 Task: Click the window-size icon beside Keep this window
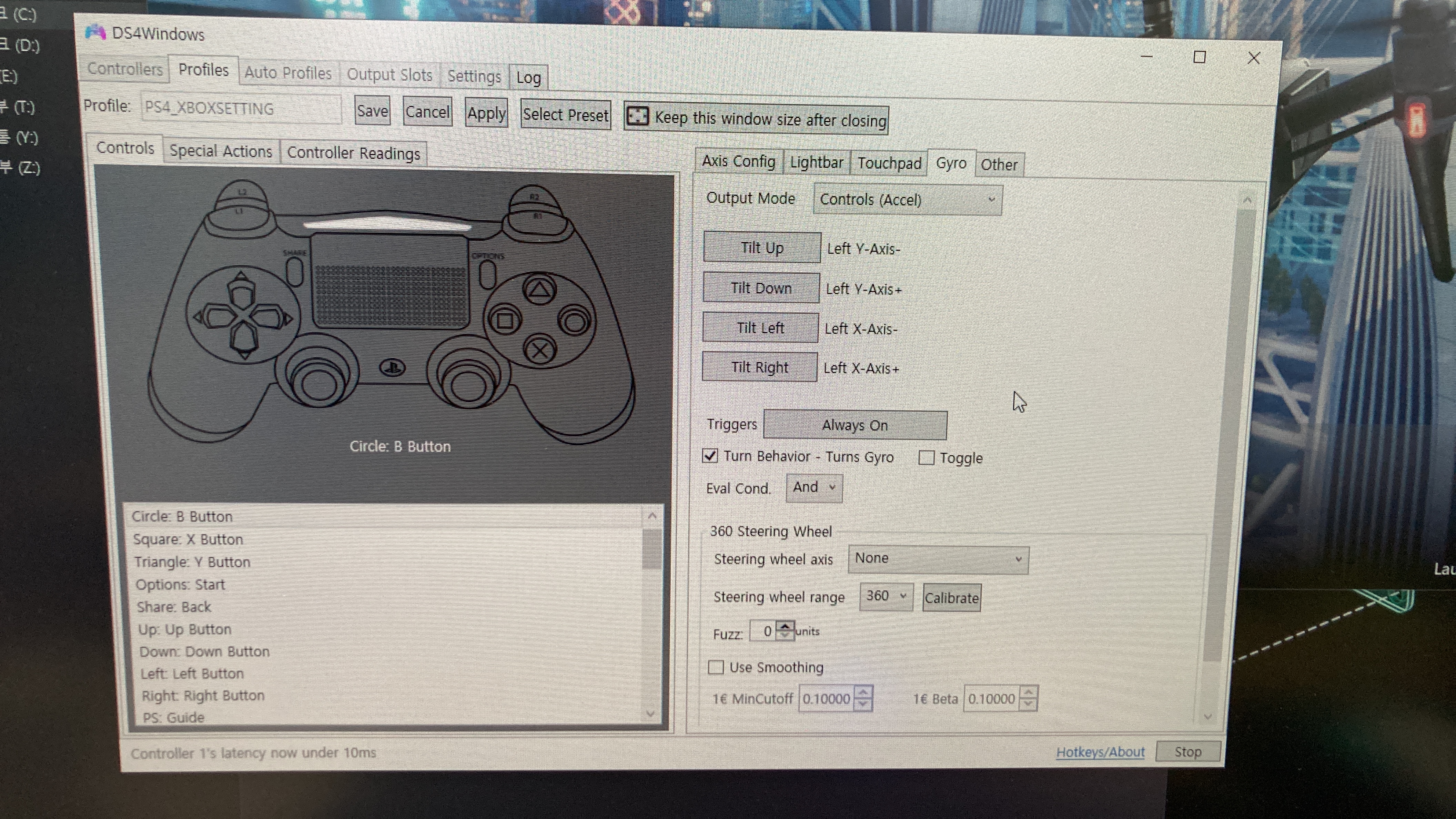click(x=638, y=117)
